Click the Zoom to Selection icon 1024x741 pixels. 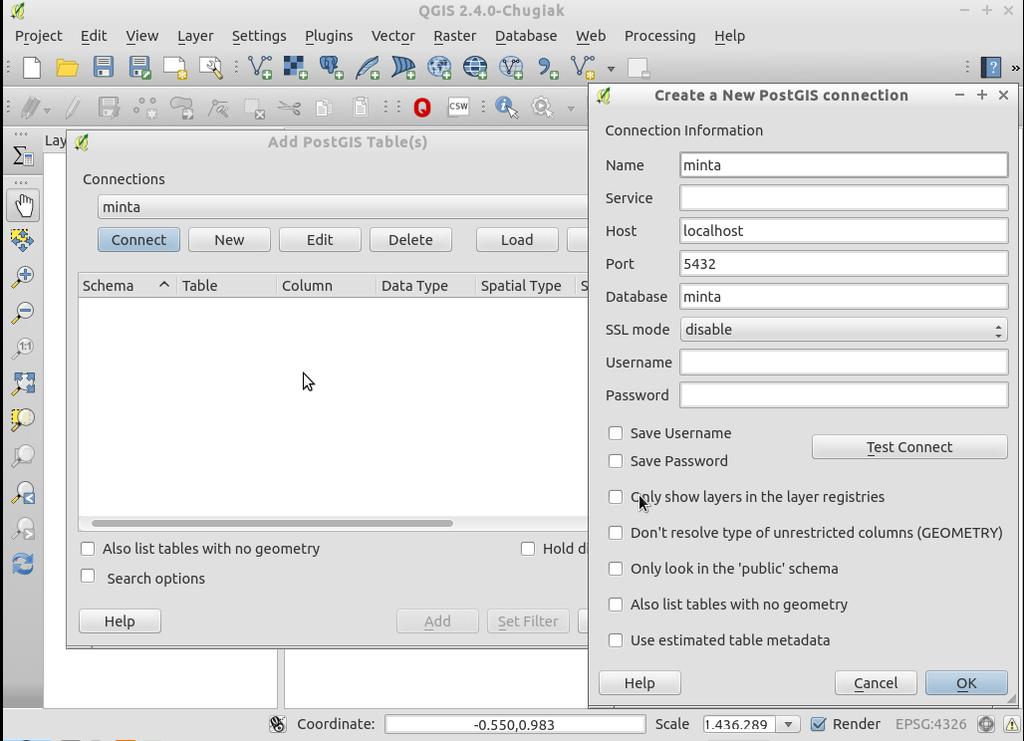pyautogui.click(x=23, y=419)
